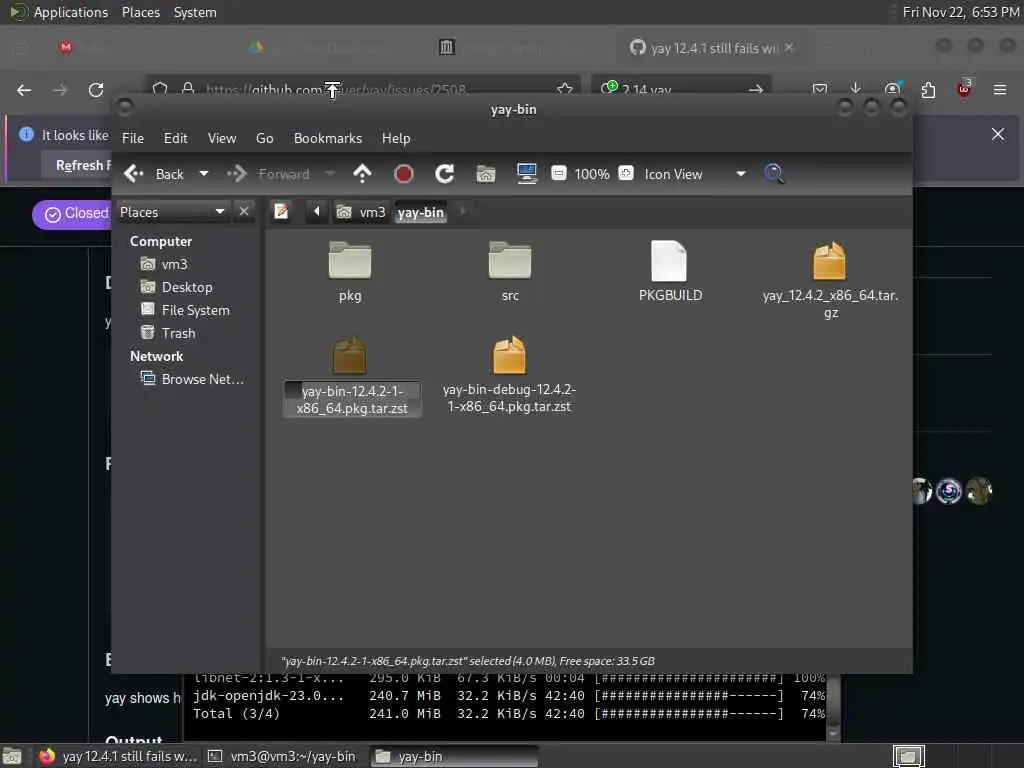Open the file manager search icon
The image size is (1024, 768).
coord(775,174)
